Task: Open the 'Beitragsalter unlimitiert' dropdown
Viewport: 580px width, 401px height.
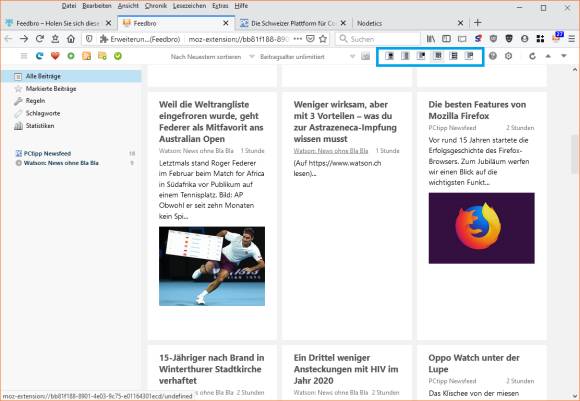Action: tap(307, 57)
